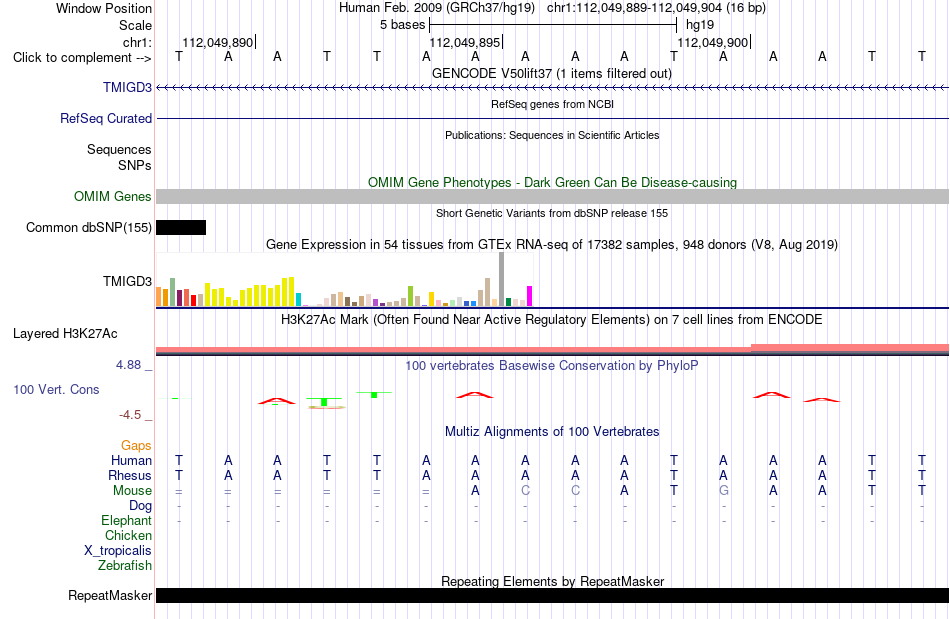Click the 4.88 conservation axis value

128,365
